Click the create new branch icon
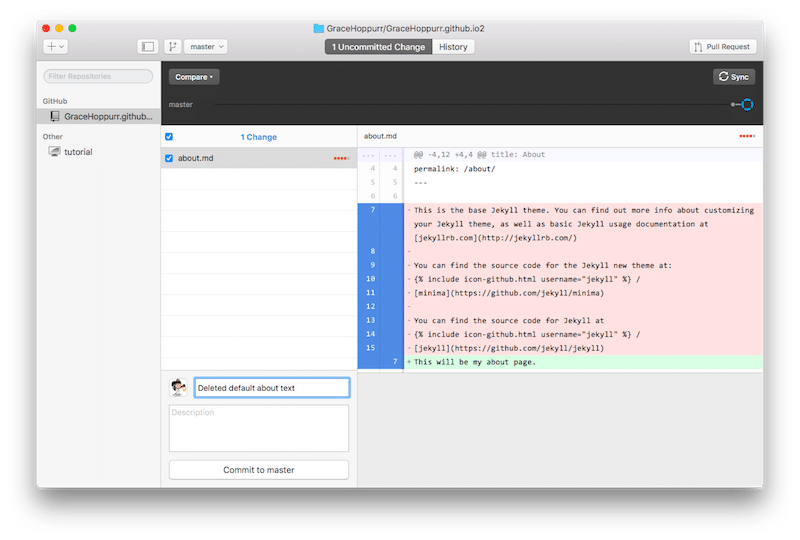 tap(173, 47)
